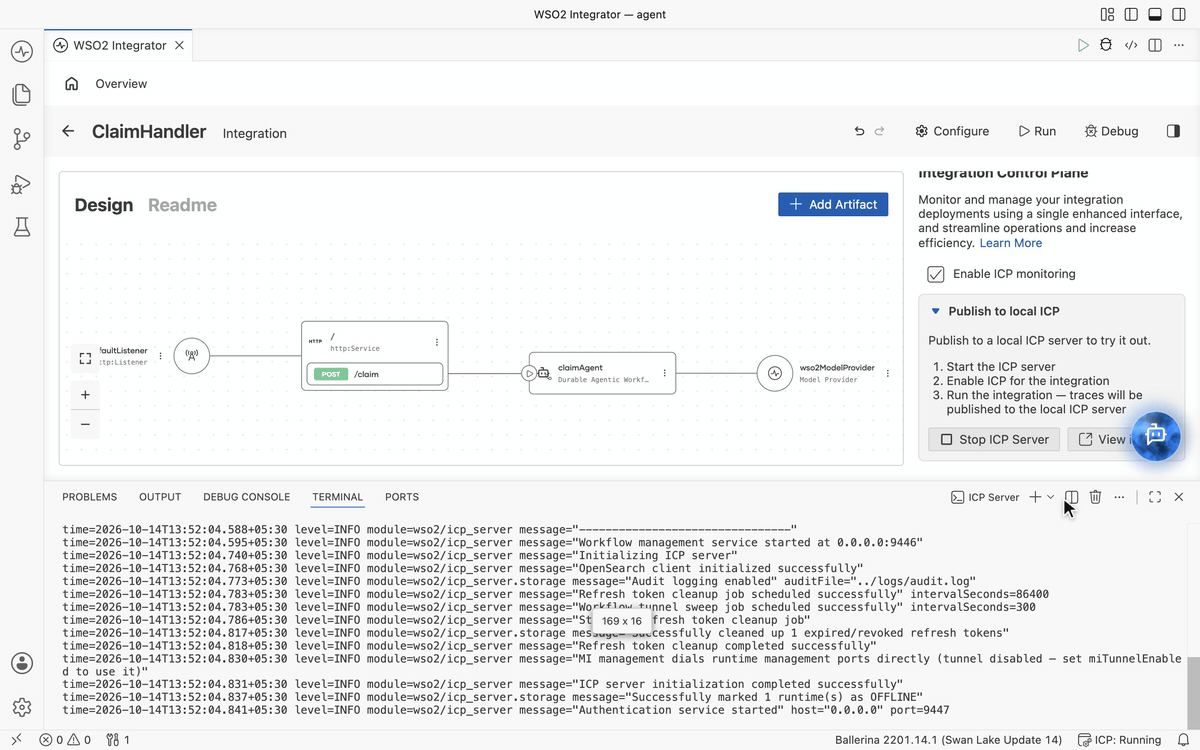Toggle Primary Side Bar visibility
Image resolution: width=1200 pixels, height=750 pixels.
(1131, 14)
